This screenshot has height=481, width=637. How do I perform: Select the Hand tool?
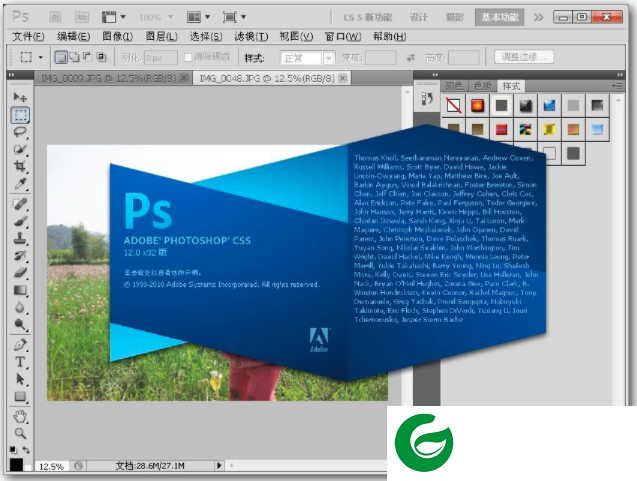click(x=20, y=416)
